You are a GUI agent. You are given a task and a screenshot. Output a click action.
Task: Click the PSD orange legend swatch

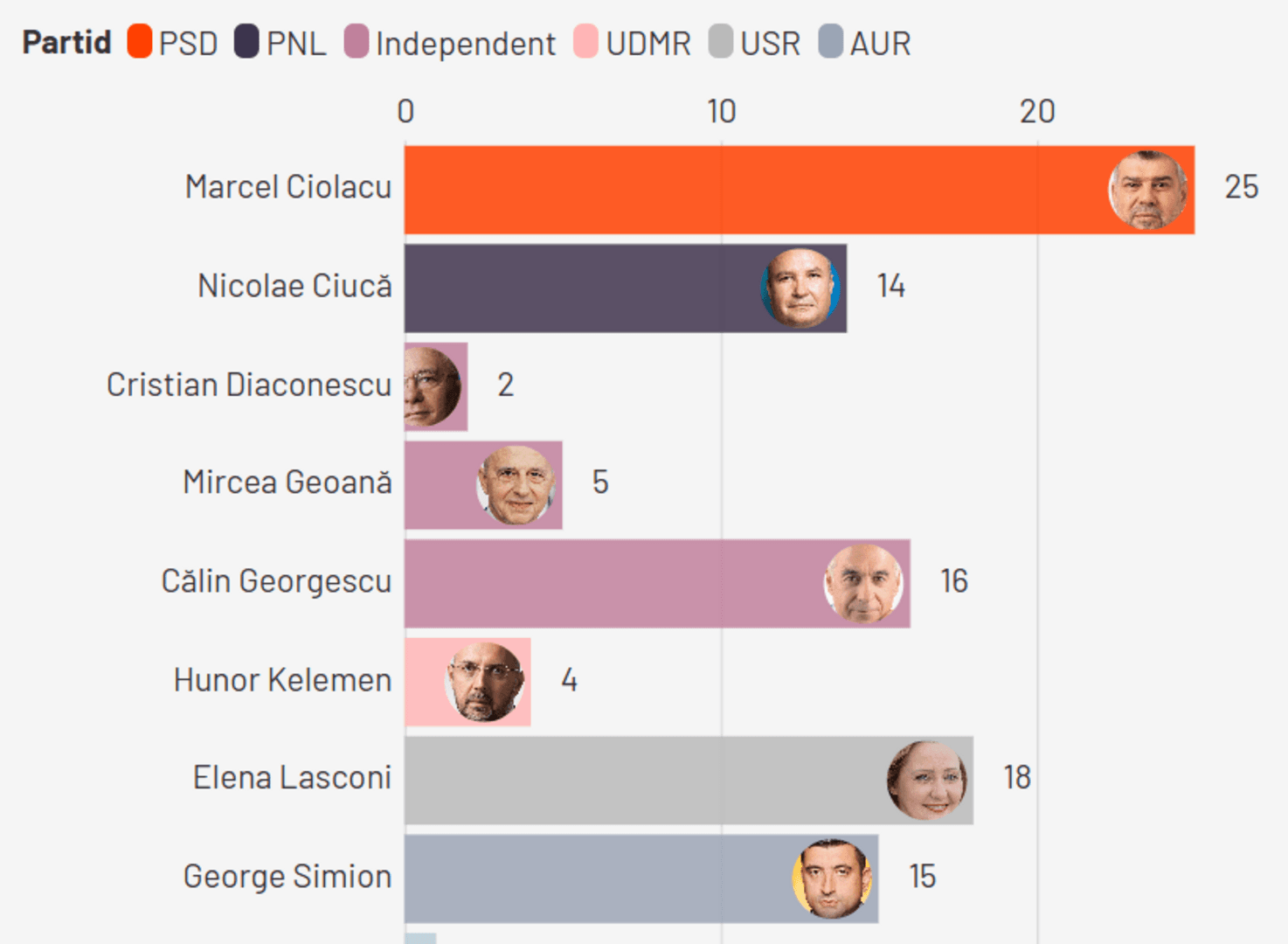(140, 42)
